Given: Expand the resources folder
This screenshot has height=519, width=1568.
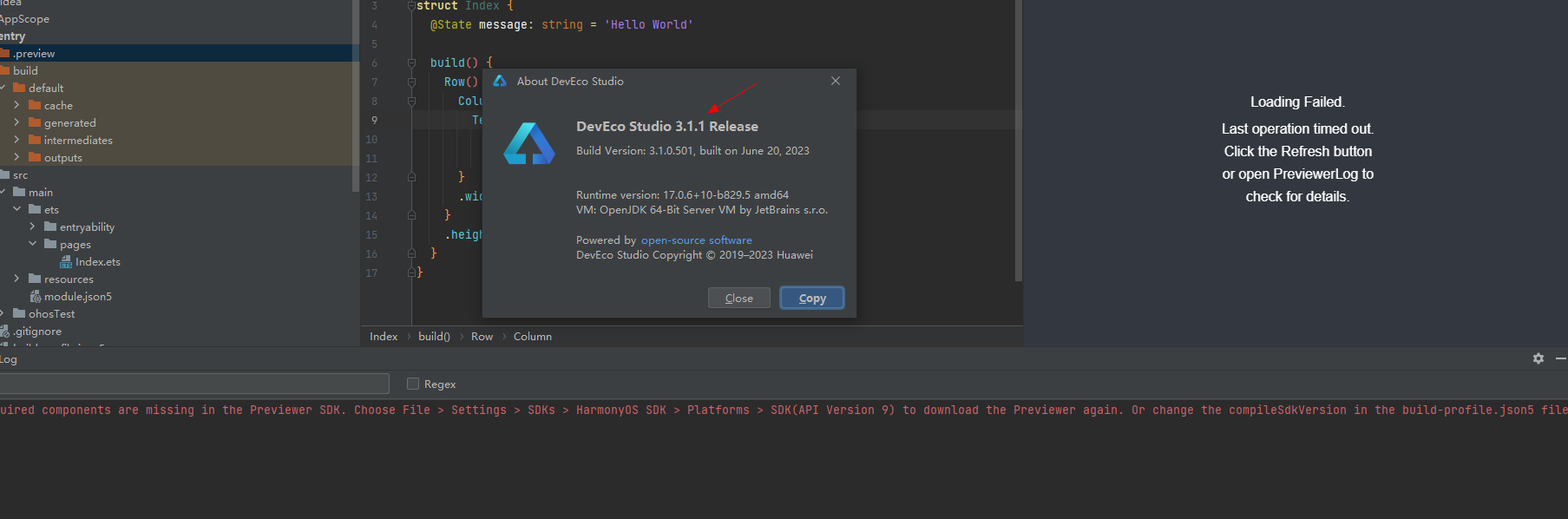Looking at the screenshot, I should click(16, 279).
